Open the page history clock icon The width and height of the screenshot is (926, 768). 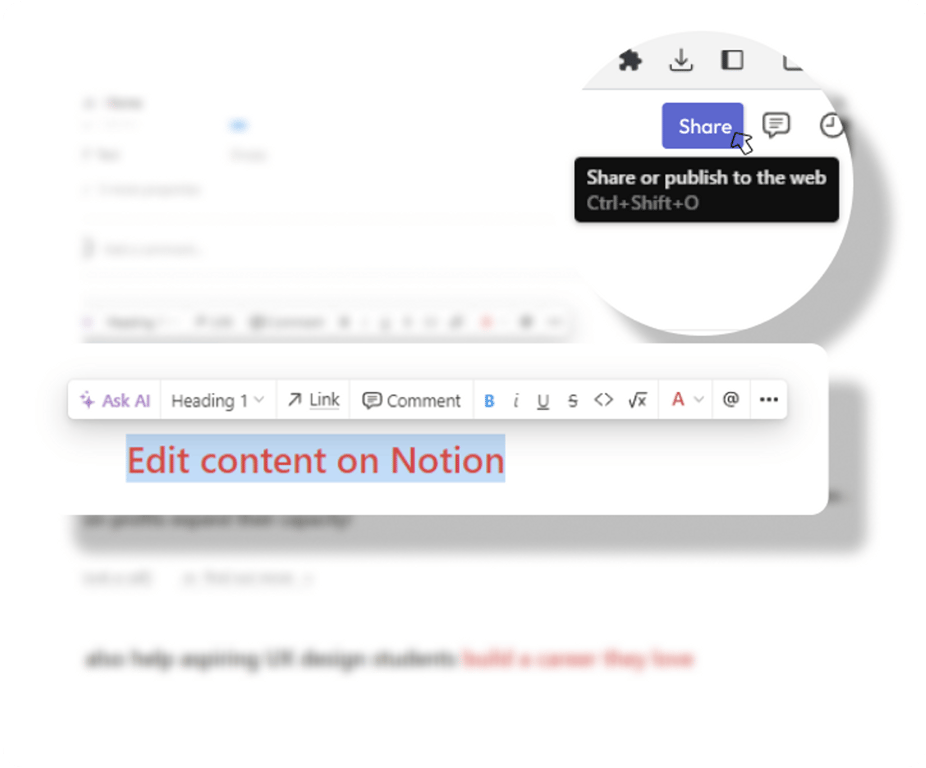point(832,125)
